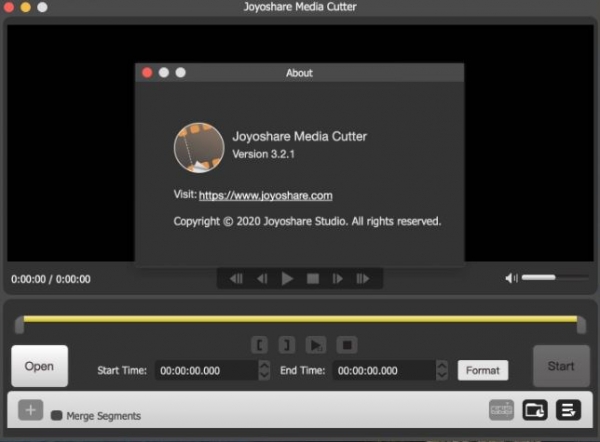Preview the selected segment
600x442 pixels.
tap(316, 345)
